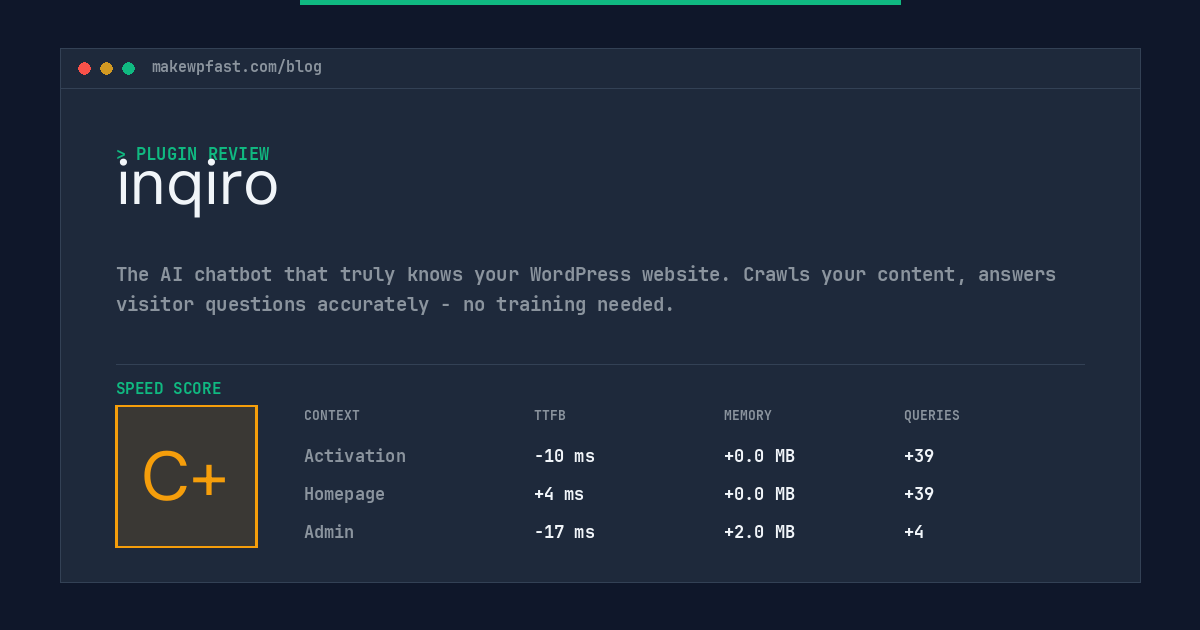Click the Admin queries value +4
1200x630 pixels.
tap(914, 532)
